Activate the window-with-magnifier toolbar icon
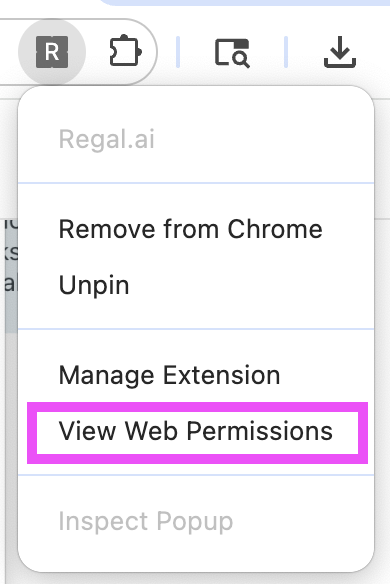The image size is (390, 584). [232, 53]
